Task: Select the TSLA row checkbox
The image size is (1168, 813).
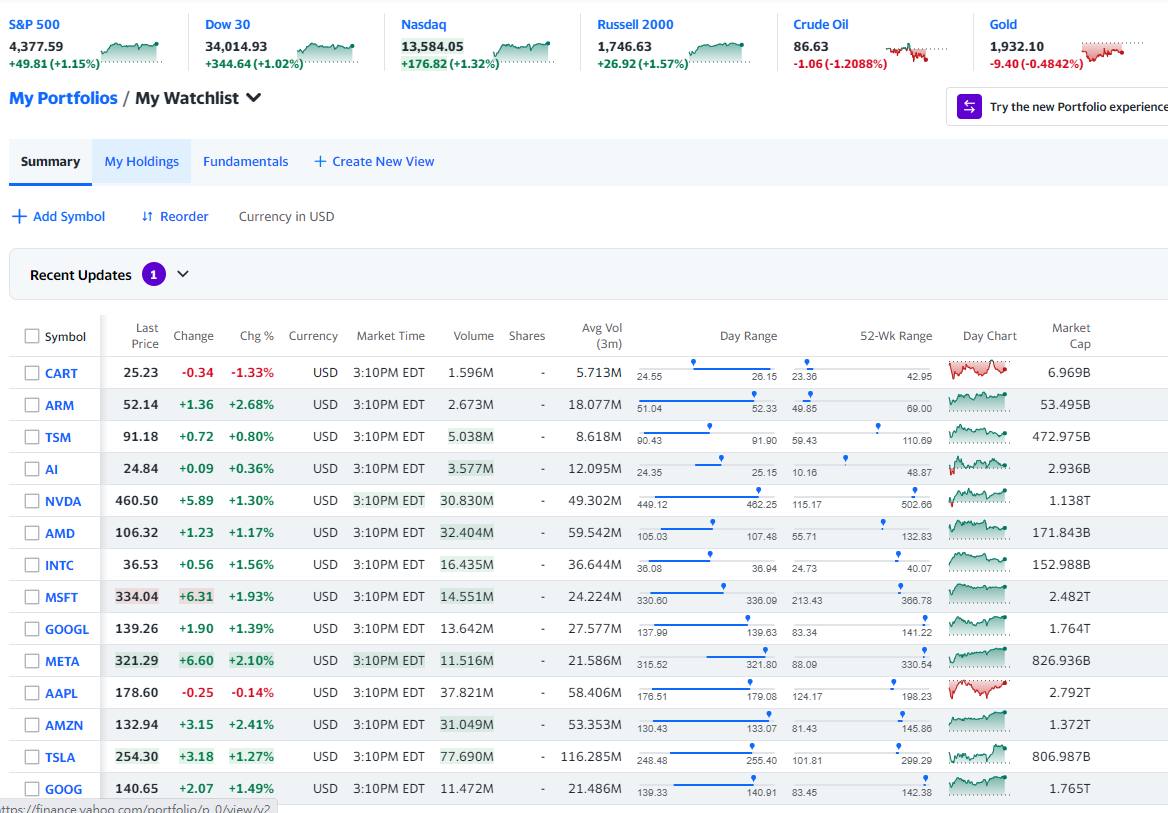Action: [x=32, y=757]
